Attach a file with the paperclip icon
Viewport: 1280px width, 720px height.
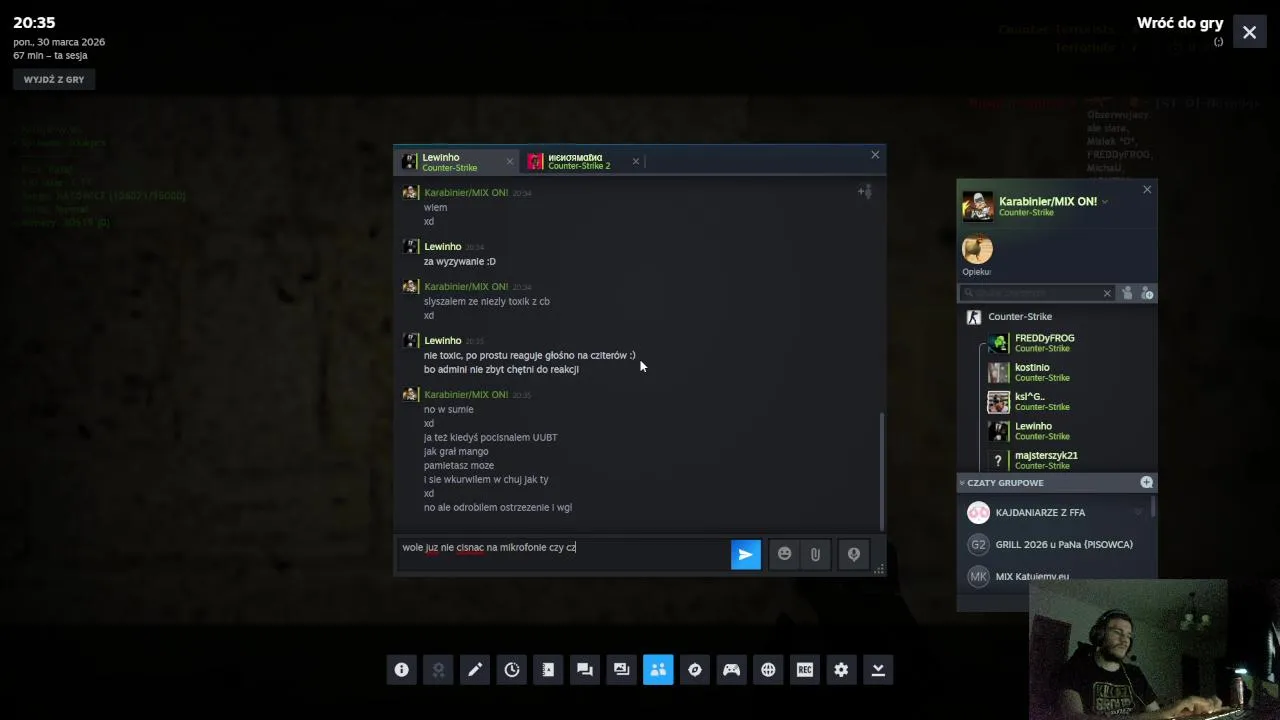click(815, 554)
